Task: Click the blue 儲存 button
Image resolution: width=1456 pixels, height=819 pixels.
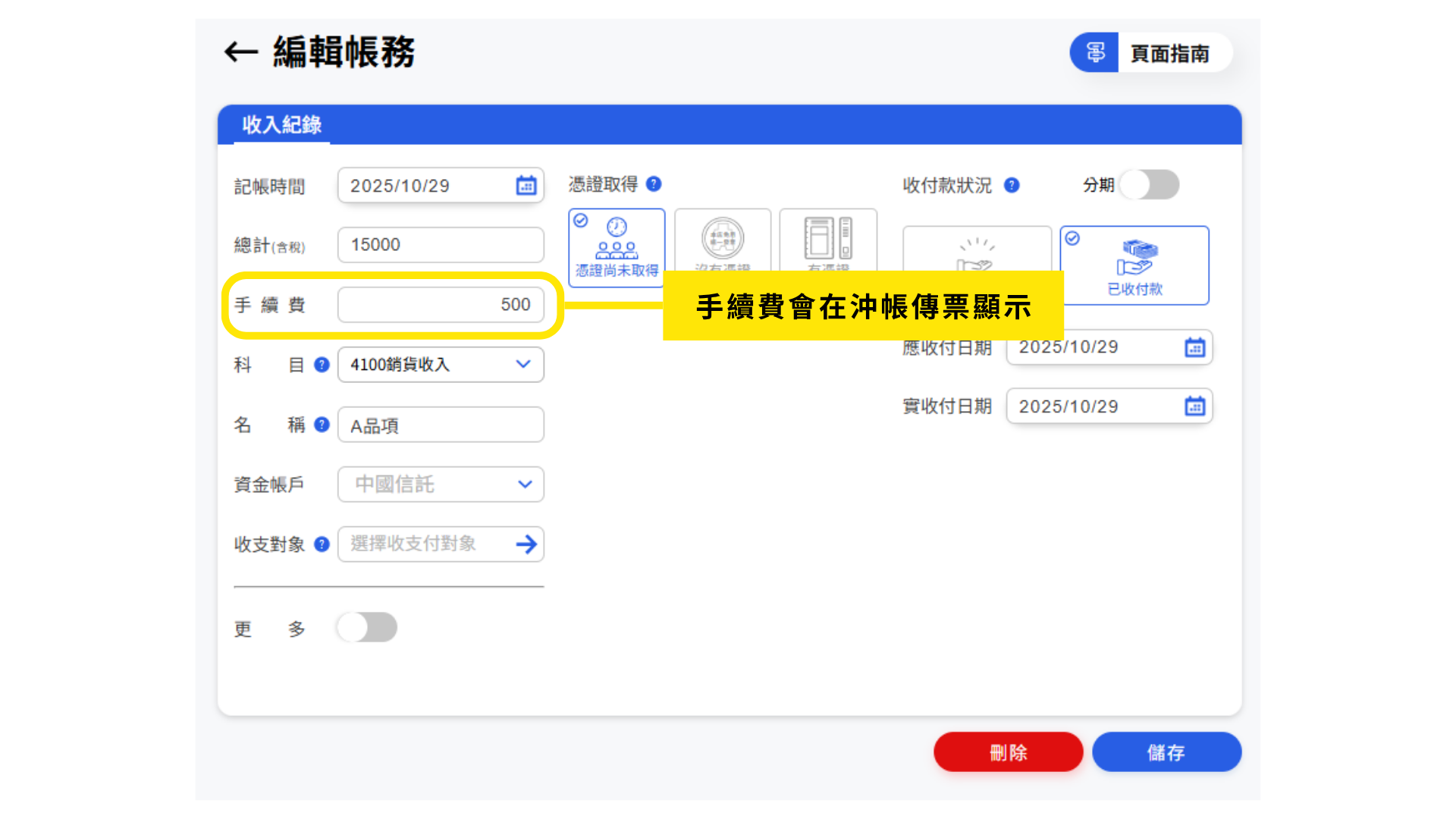Action: (1166, 752)
